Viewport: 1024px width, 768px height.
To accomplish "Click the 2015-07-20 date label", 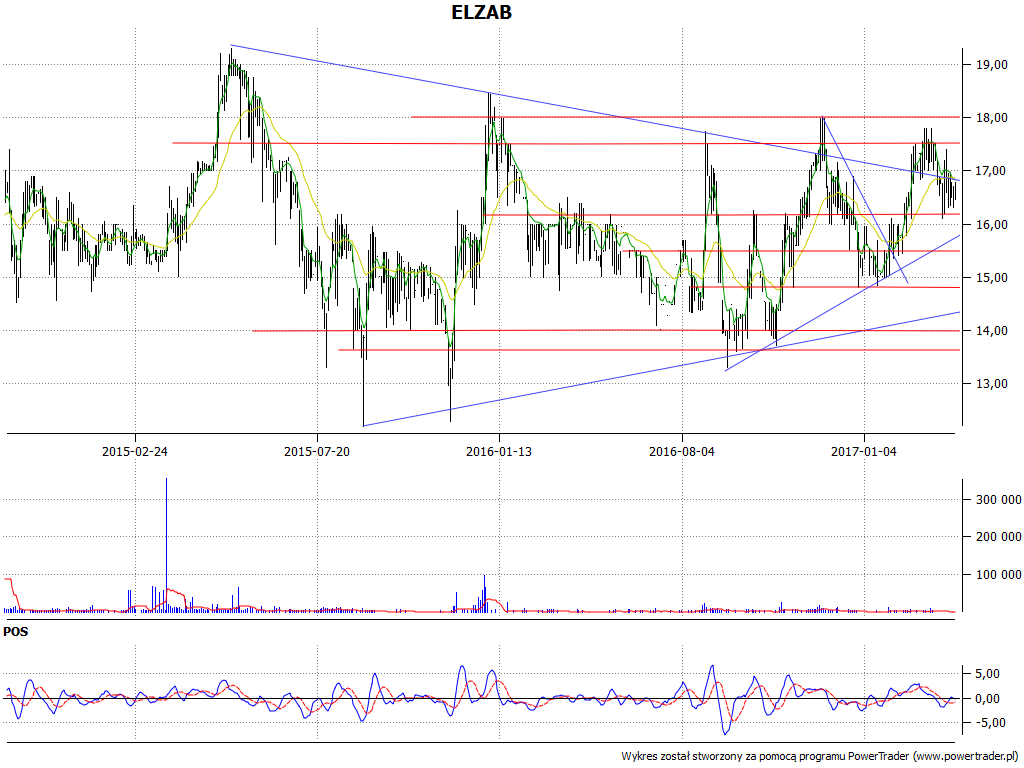I will tap(317, 451).
